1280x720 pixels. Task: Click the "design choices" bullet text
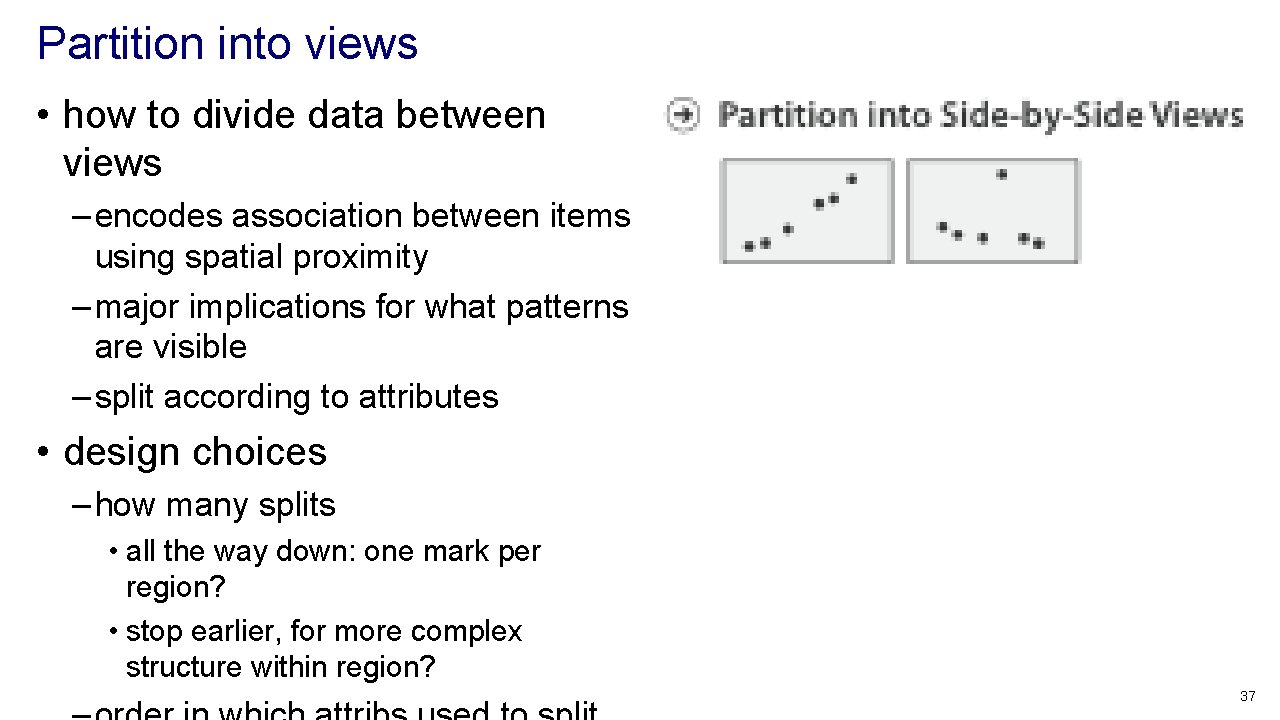pyautogui.click(x=195, y=452)
